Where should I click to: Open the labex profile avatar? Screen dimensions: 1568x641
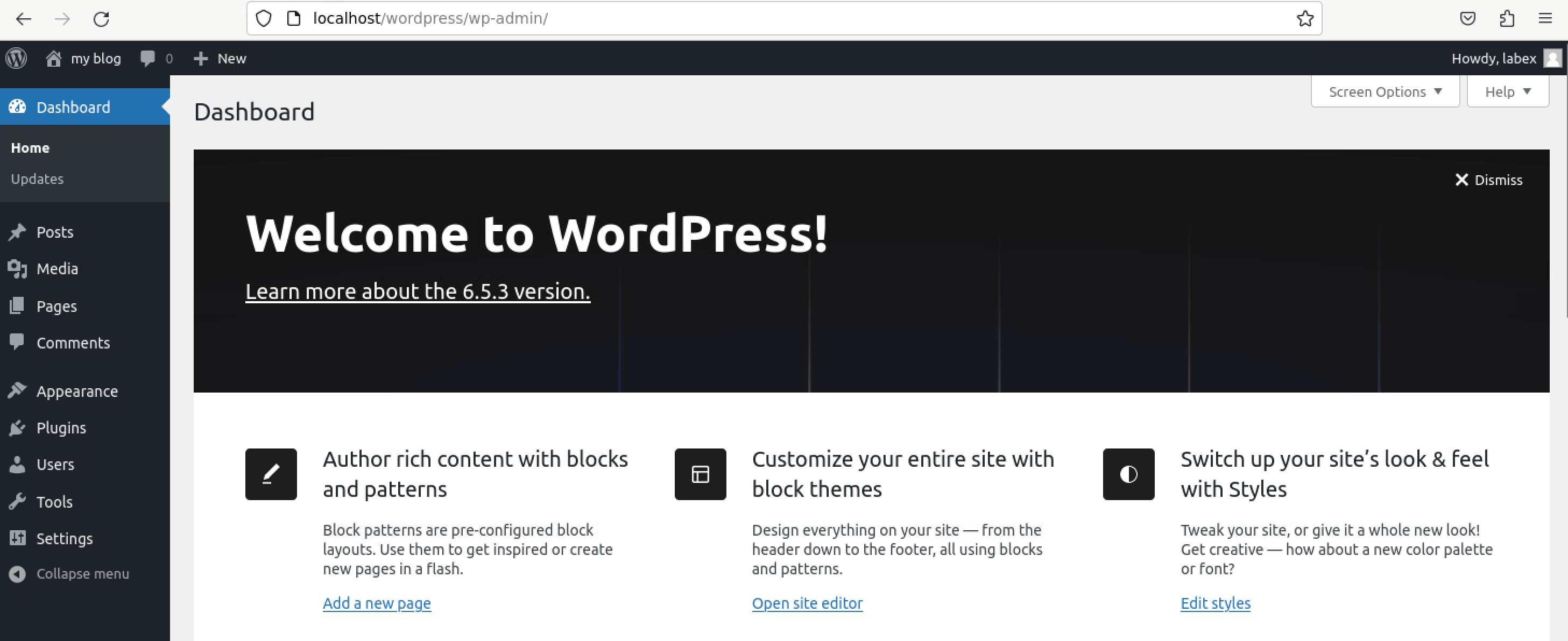[x=1553, y=58]
